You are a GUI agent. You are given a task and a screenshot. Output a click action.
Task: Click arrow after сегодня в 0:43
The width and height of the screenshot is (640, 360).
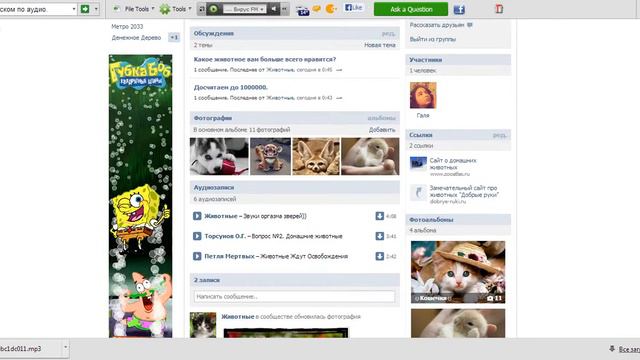(339, 98)
